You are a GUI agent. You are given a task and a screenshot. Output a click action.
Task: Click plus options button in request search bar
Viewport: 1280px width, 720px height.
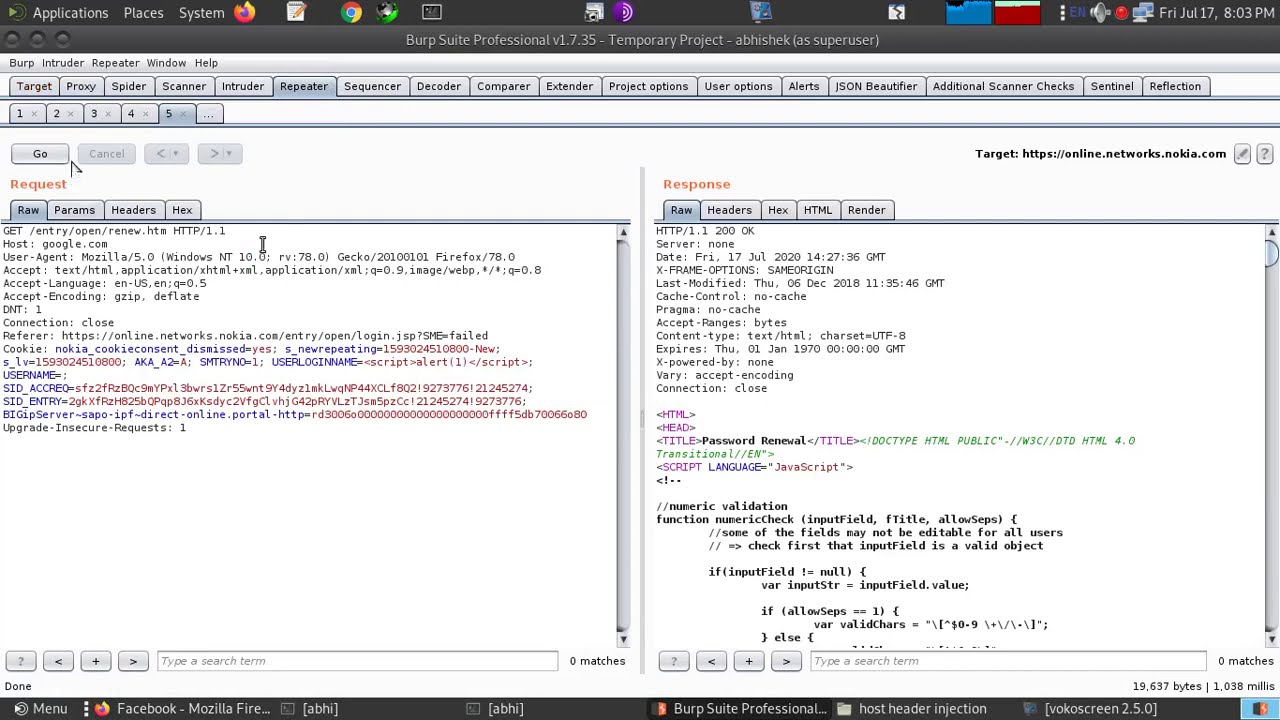(96, 661)
